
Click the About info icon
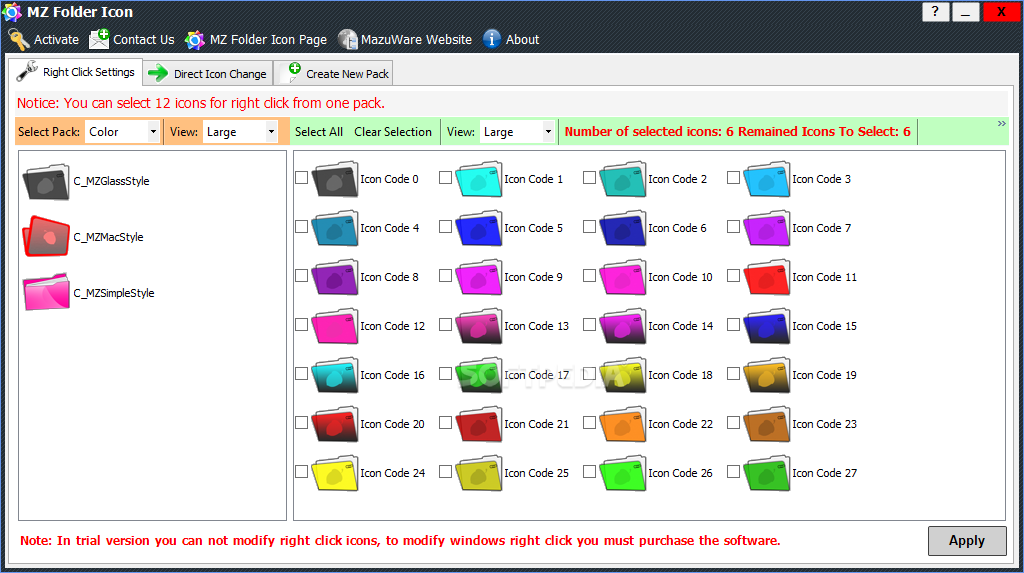pos(492,39)
